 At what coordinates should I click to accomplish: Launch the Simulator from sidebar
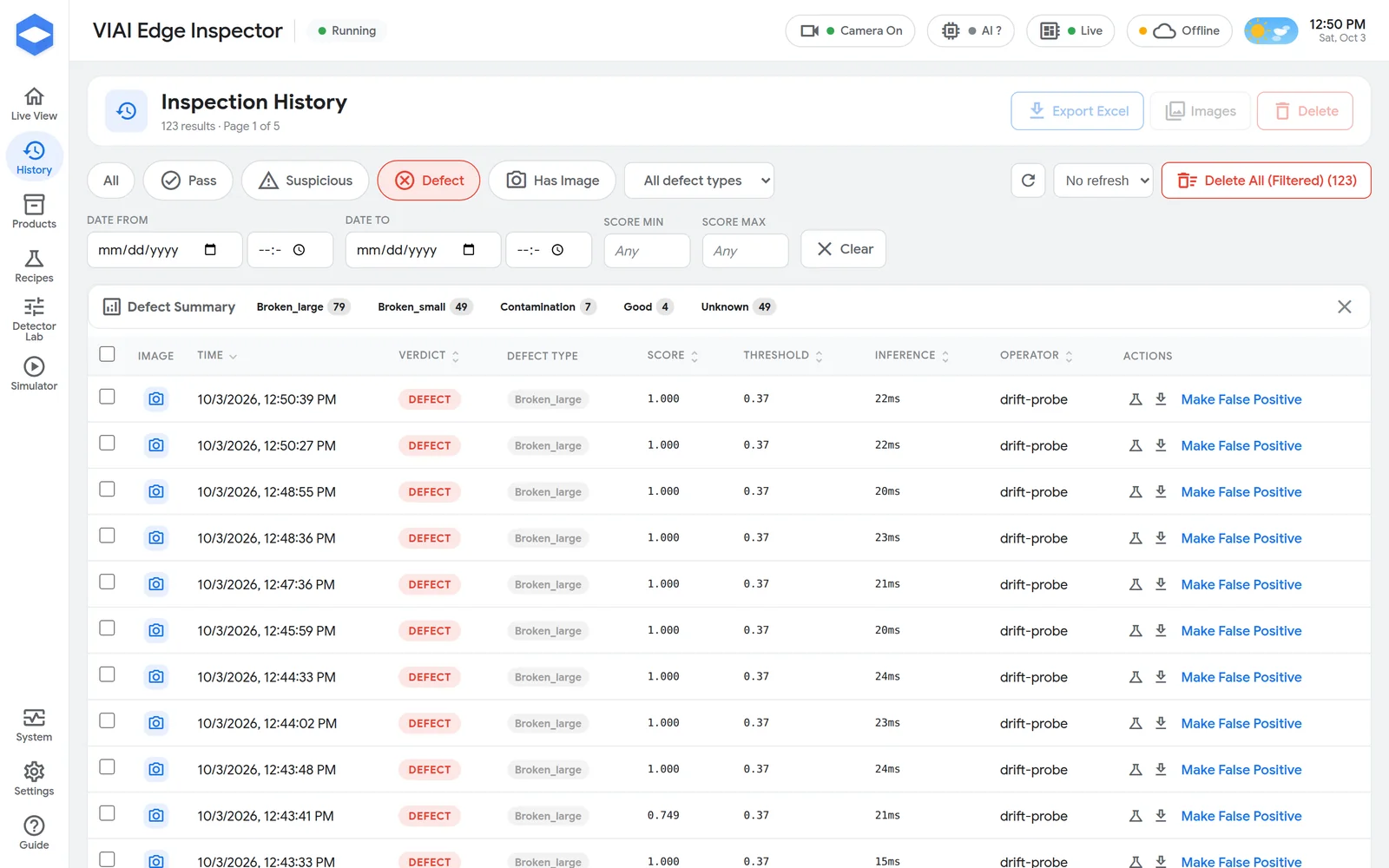[34, 374]
